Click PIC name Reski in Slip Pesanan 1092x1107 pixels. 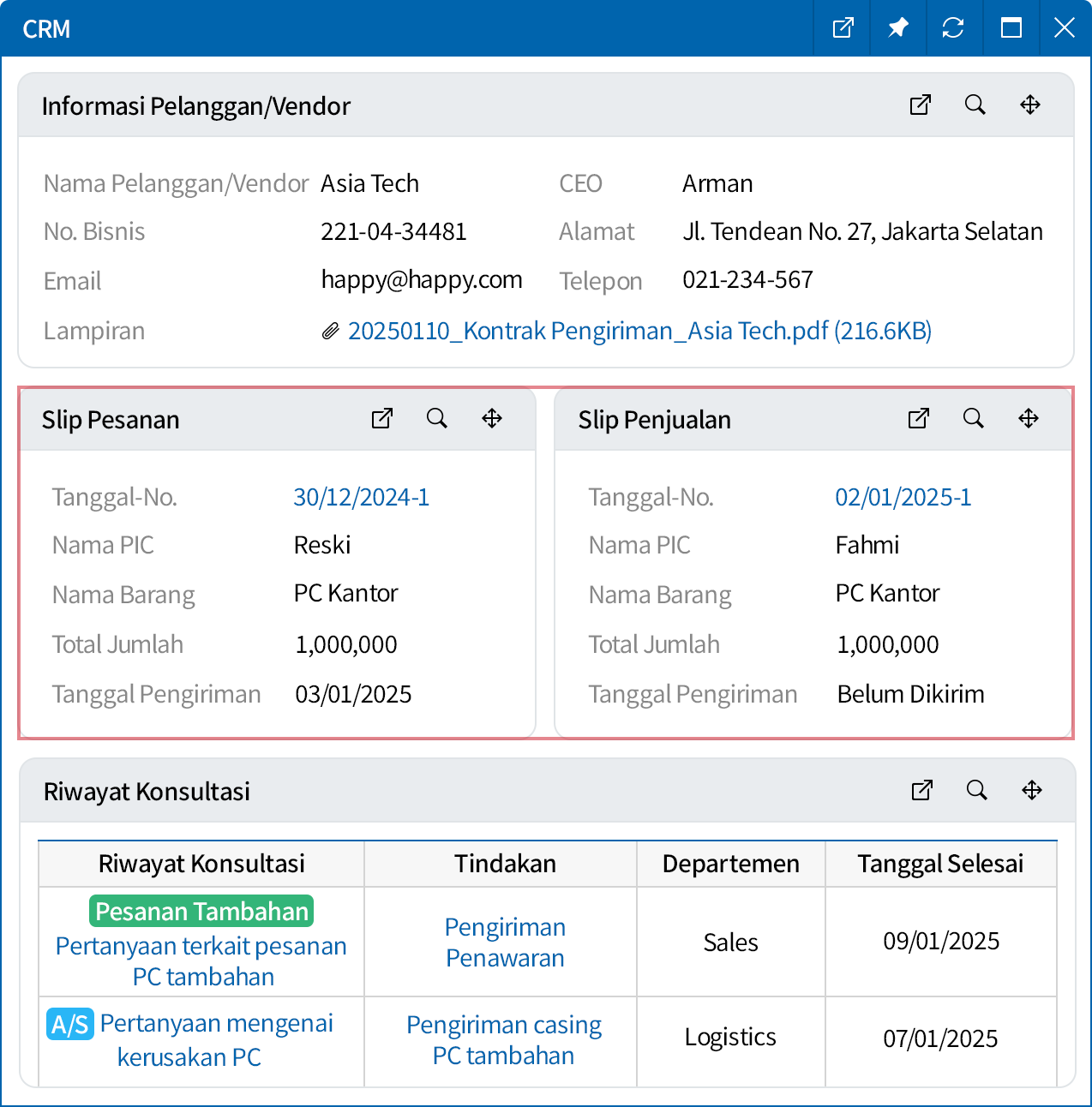pyautogui.click(x=322, y=545)
